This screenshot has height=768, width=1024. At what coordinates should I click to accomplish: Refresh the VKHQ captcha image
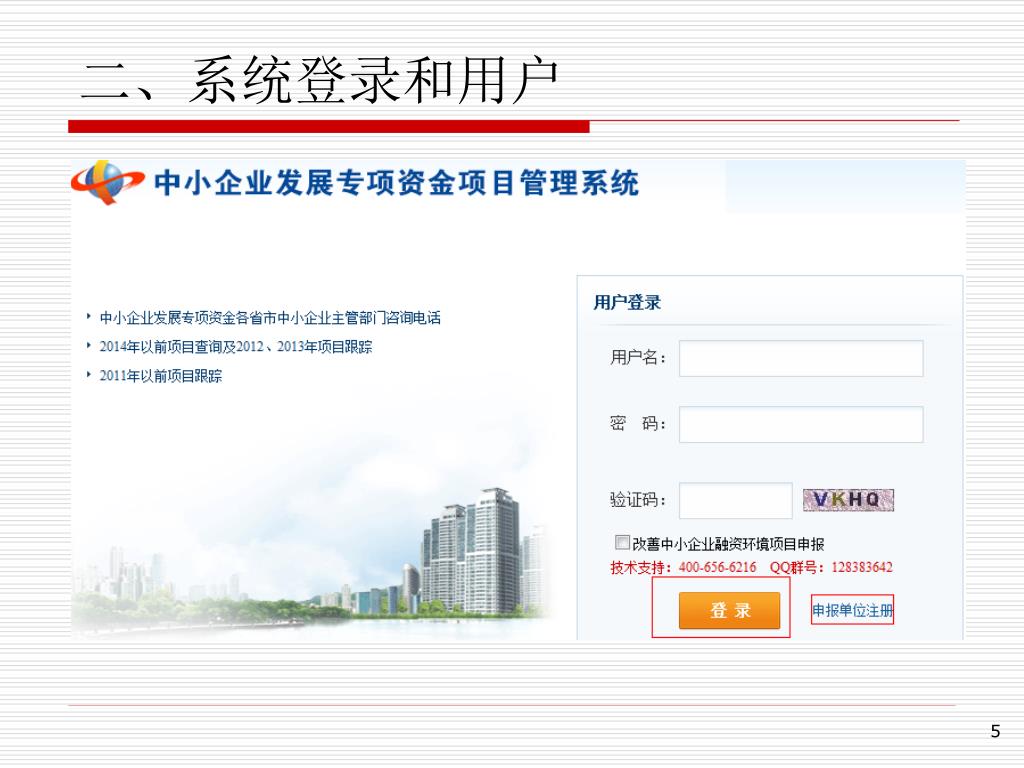click(x=848, y=500)
